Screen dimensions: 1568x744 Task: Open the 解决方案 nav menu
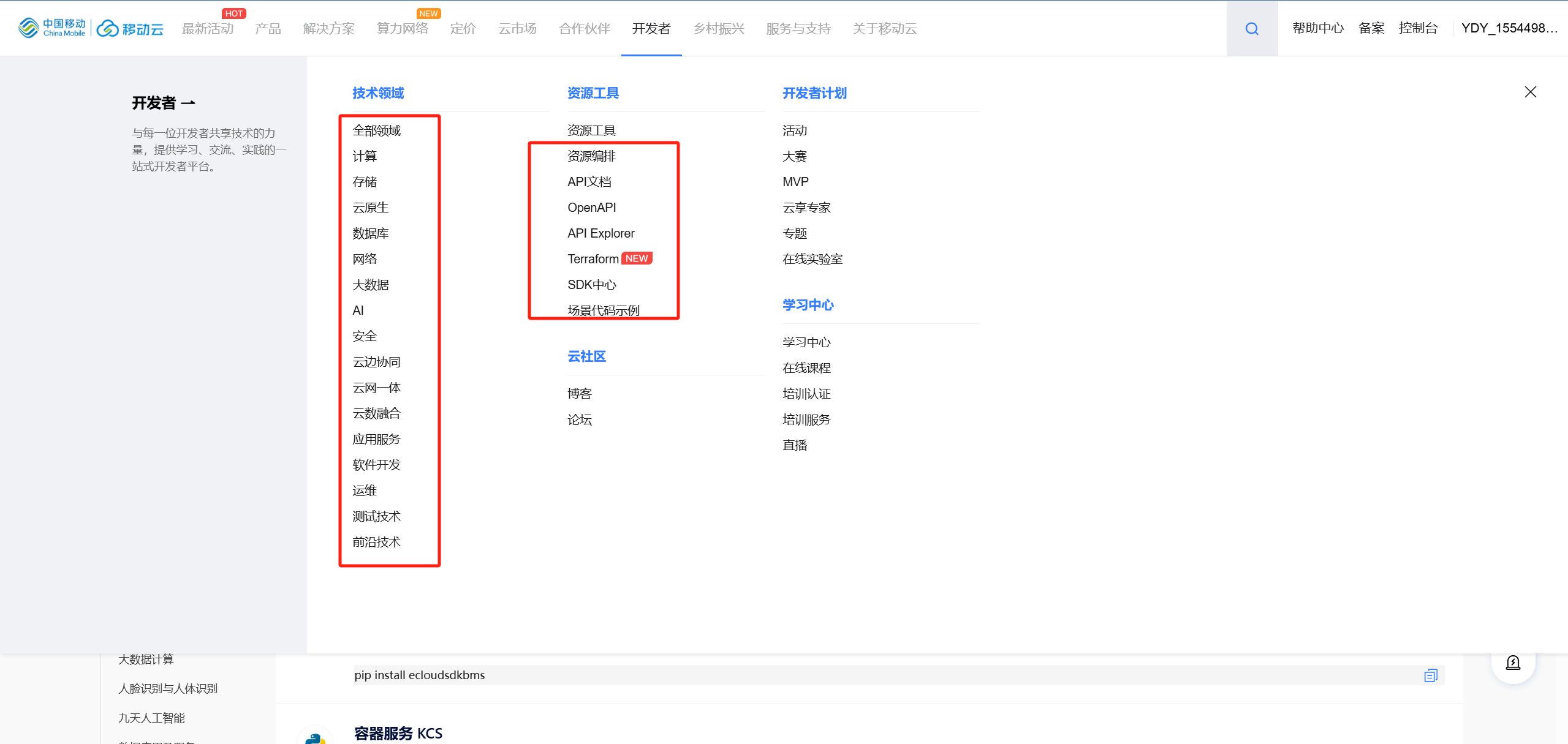(x=328, y=29)
